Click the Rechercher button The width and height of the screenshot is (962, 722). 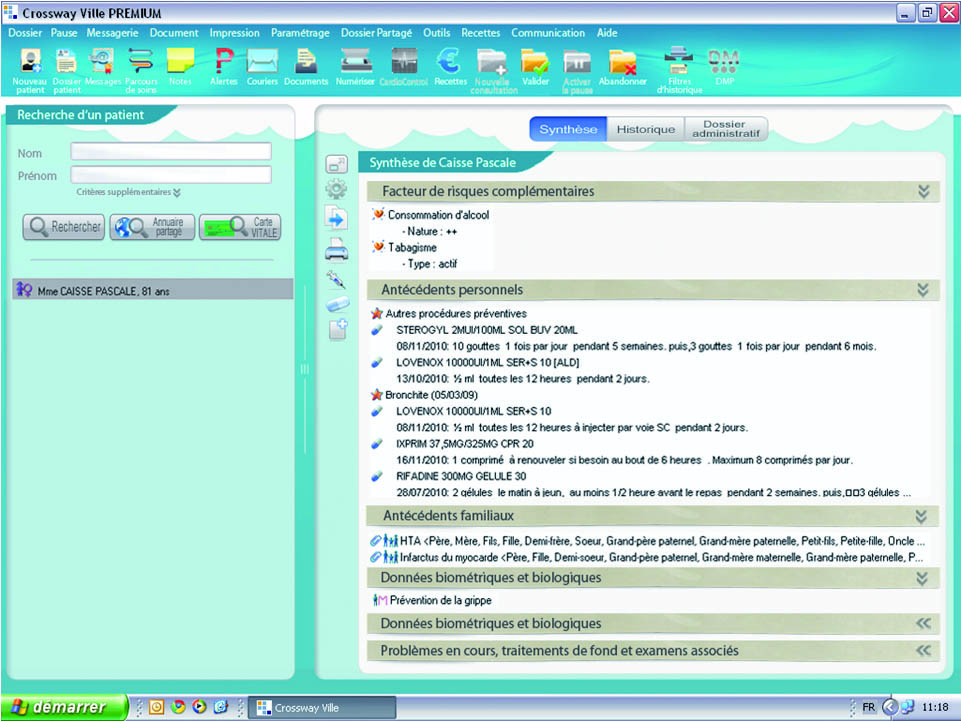(x=64, y=227)
